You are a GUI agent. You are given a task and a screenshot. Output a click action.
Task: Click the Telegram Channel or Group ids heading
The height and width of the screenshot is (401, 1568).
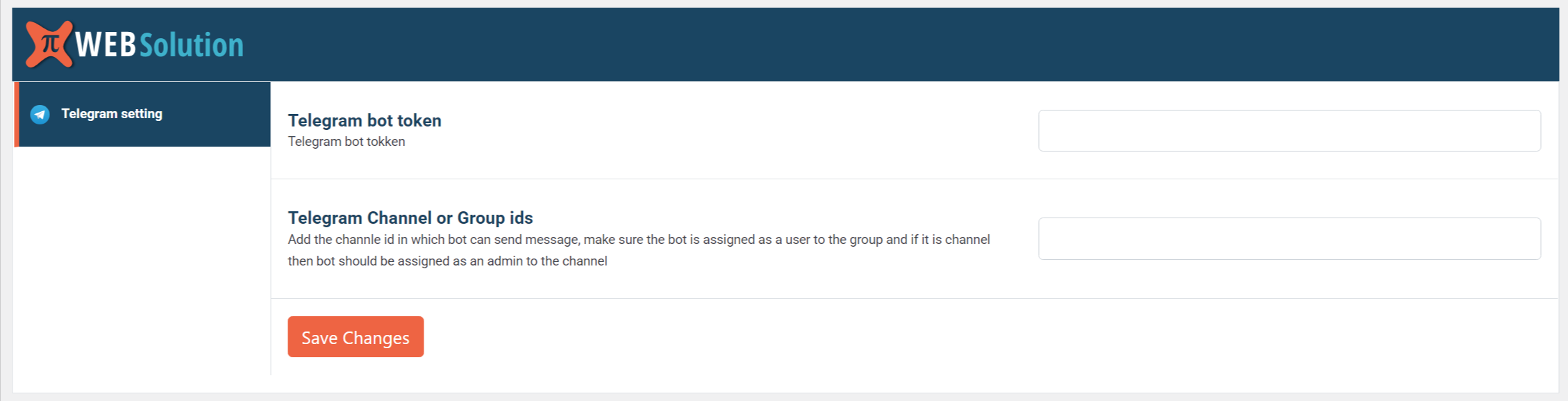(410, 218)
